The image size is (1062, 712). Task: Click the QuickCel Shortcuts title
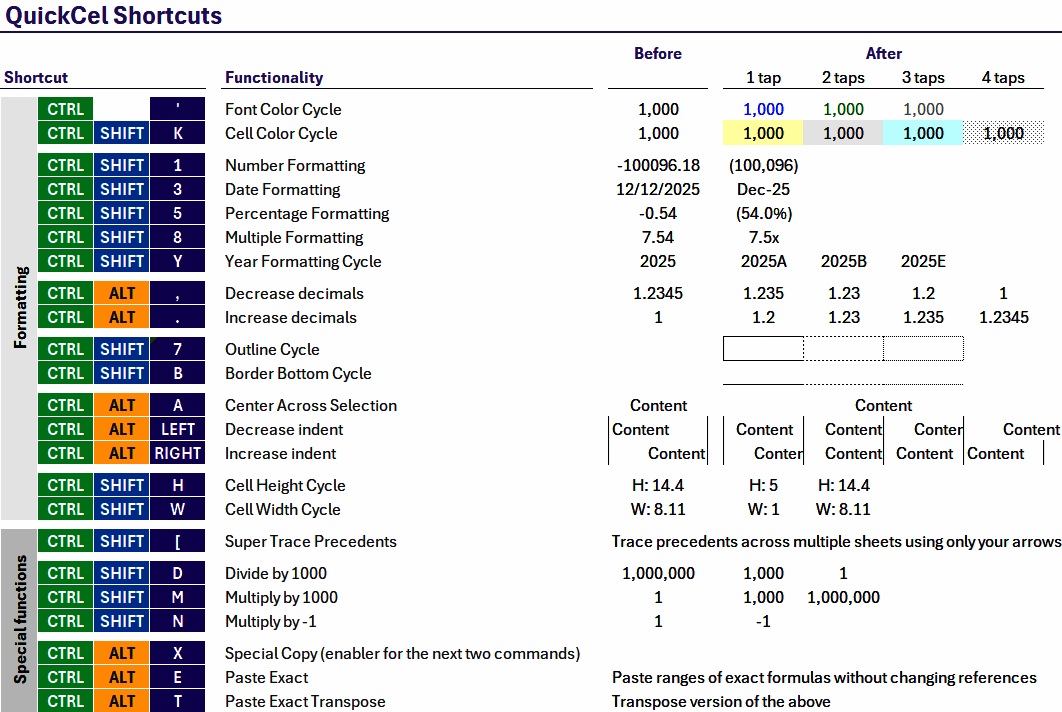114,16
